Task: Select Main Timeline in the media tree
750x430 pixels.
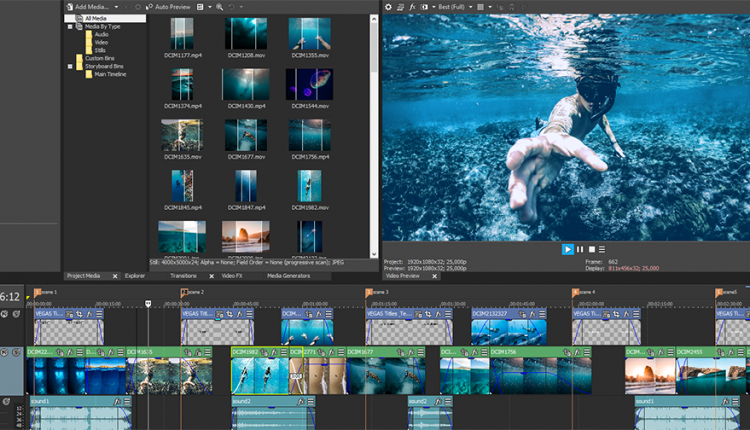Action: [x=110, y=74]
